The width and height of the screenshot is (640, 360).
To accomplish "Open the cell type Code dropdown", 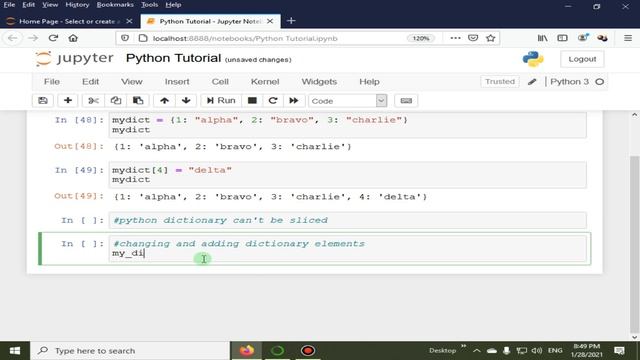I will coord(348,101).
